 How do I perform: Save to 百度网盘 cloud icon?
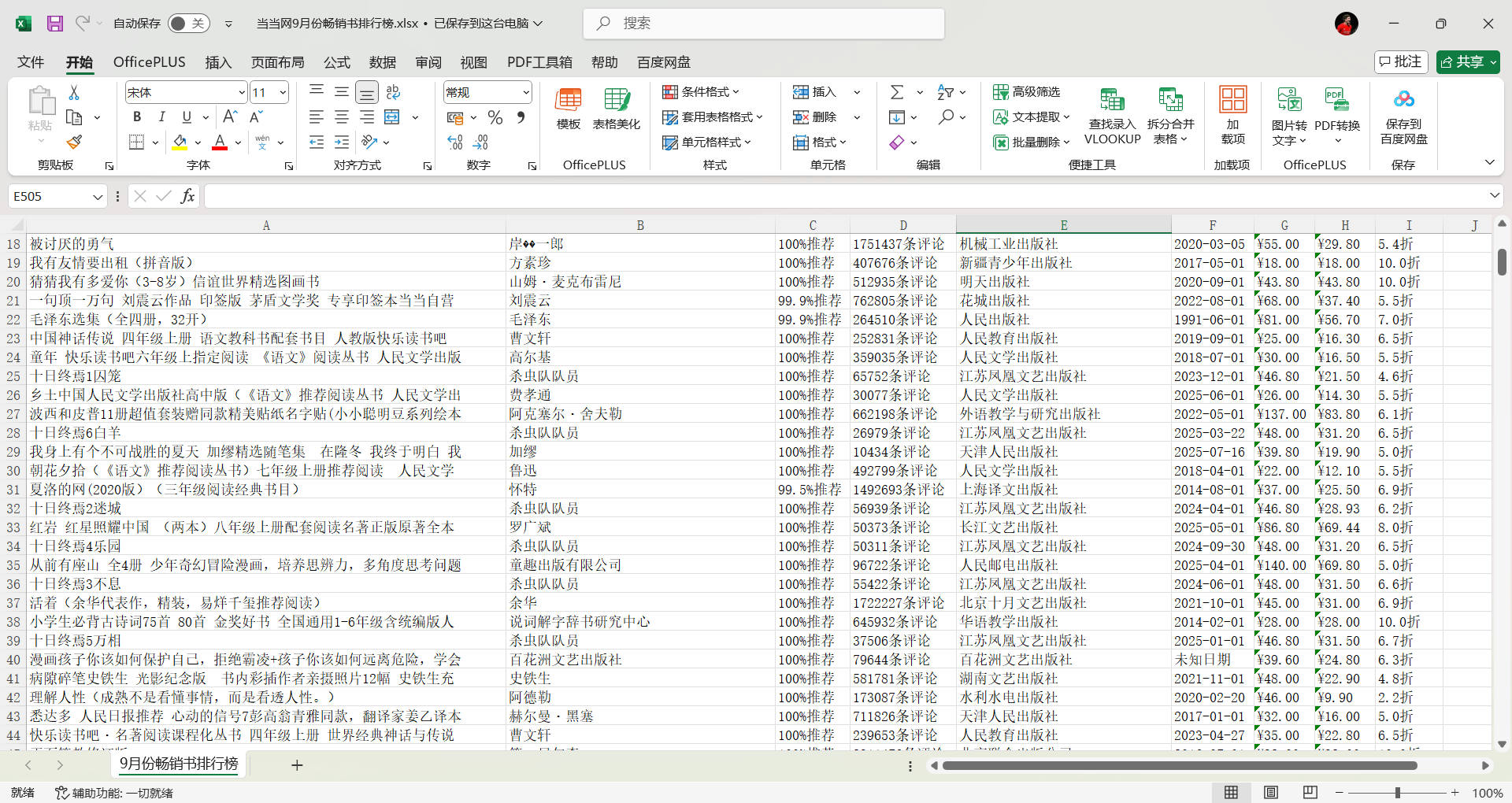1404,116
